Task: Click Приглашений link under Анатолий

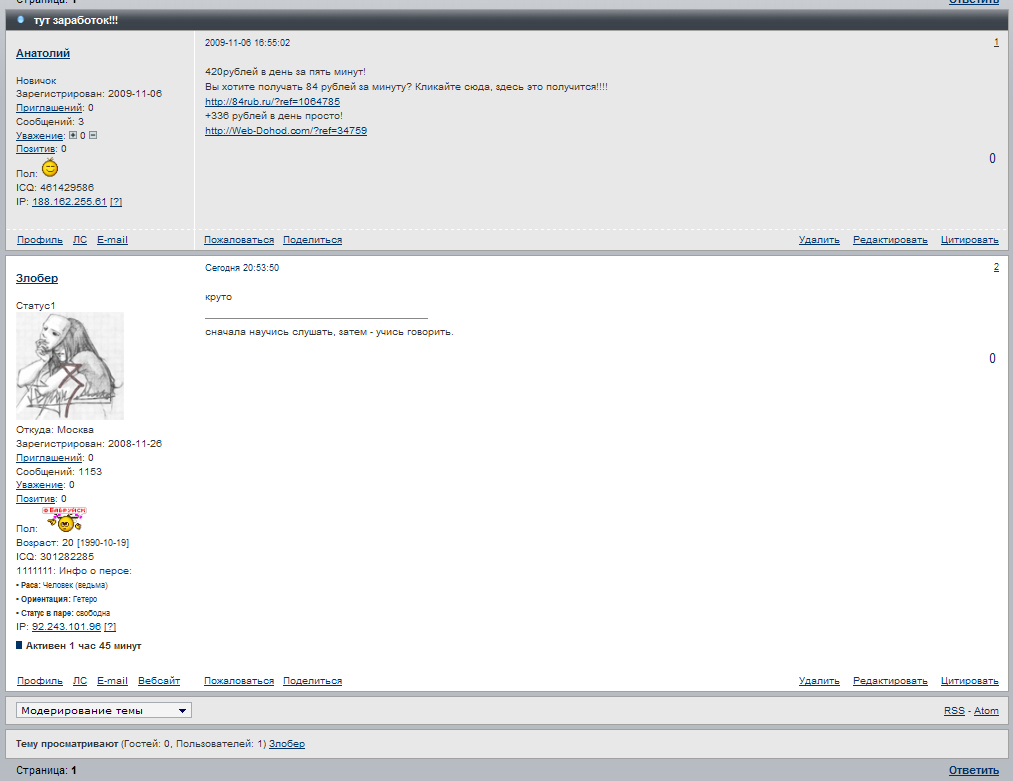Action: point(49,108)
